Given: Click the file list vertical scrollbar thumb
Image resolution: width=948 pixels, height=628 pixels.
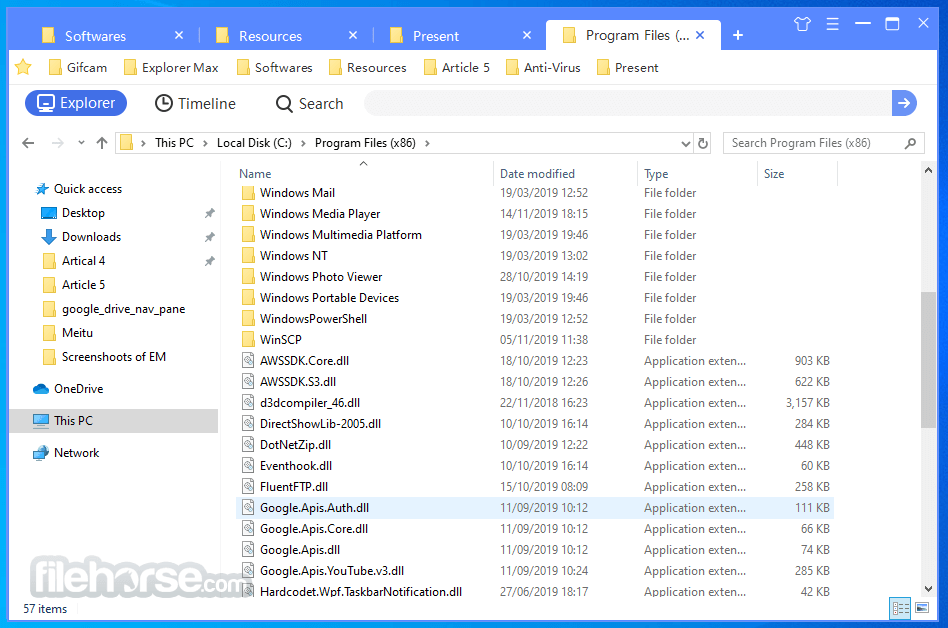Looking at the screenshot, I should click(x=928, y=360).
